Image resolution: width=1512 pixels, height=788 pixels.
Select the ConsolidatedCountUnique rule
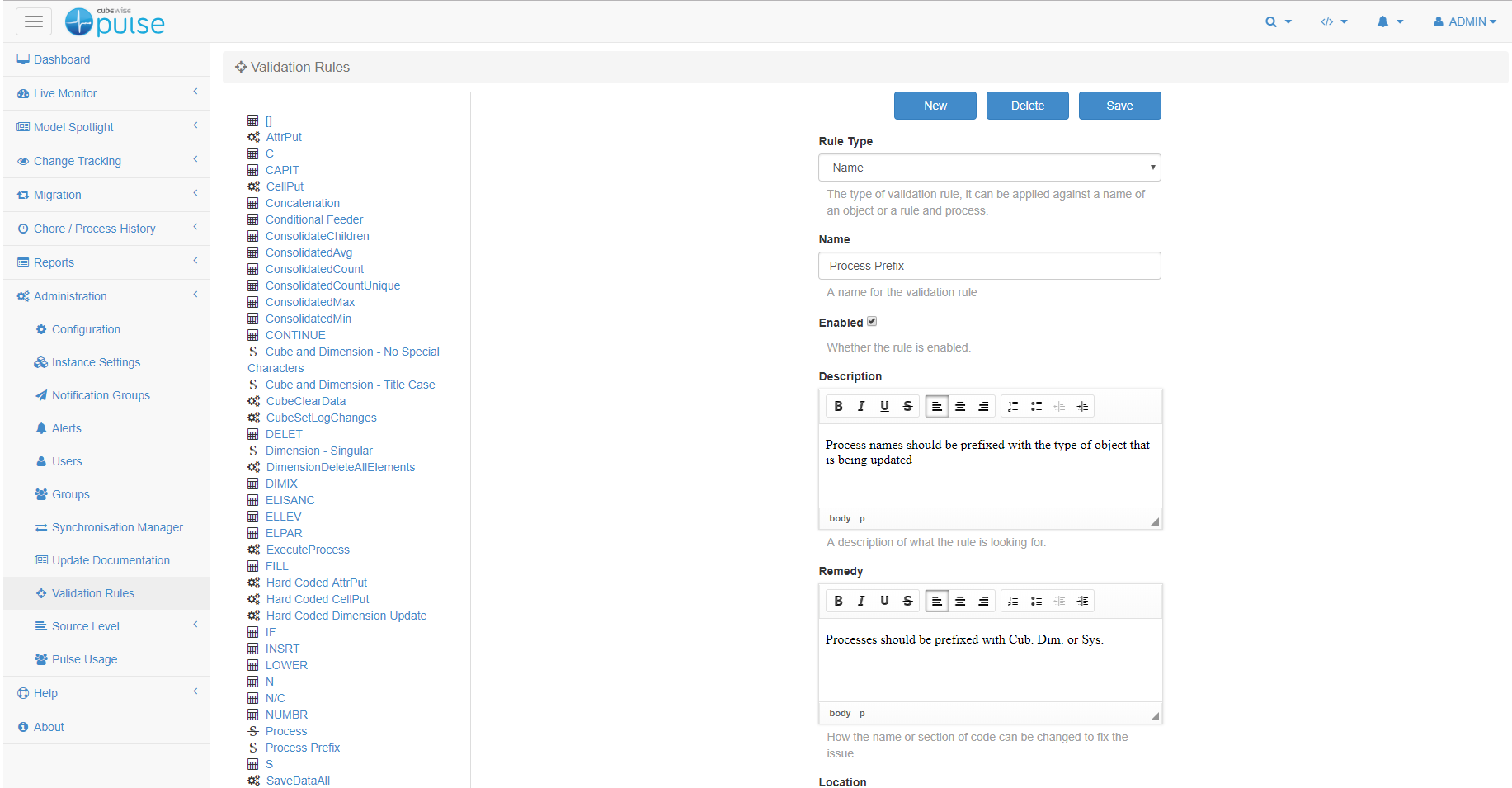pyautogui.click(x=332, y=285)
